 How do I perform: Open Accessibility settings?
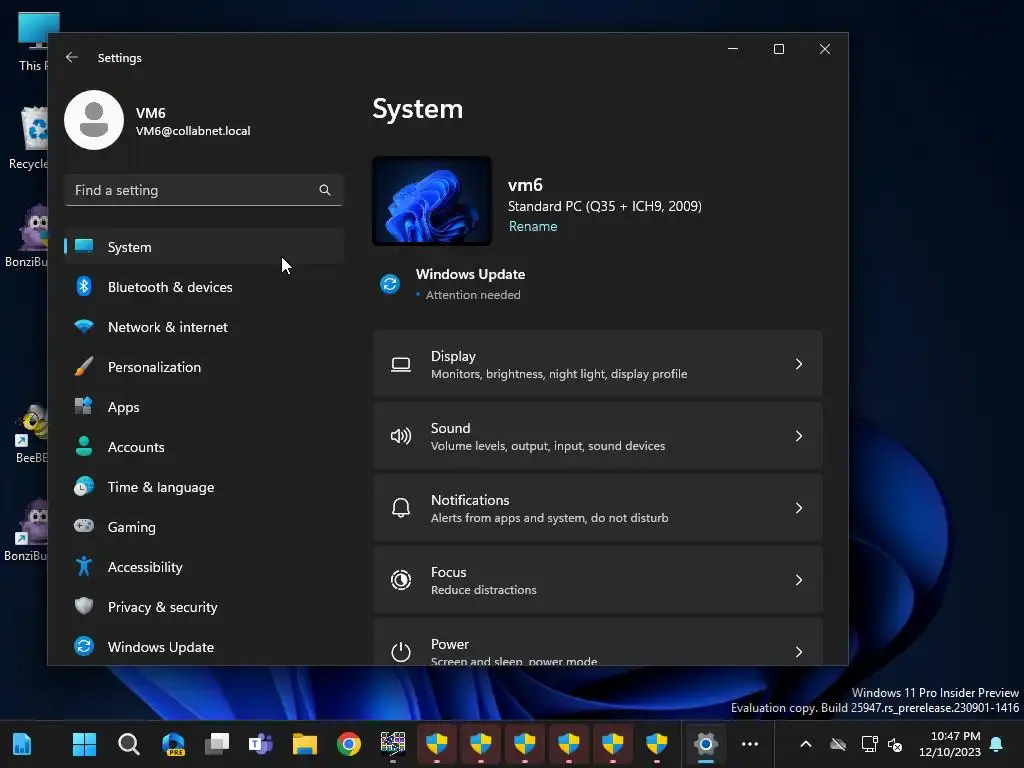204,567
